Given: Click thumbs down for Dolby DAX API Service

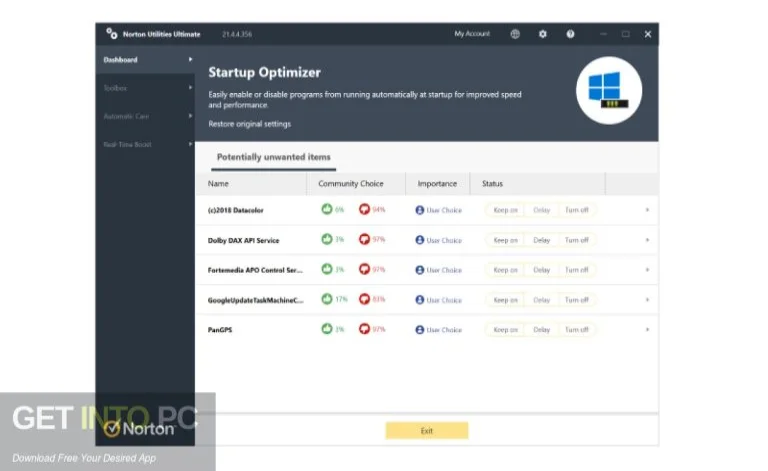Looking at the screenshot, I should tap(364, 239).
